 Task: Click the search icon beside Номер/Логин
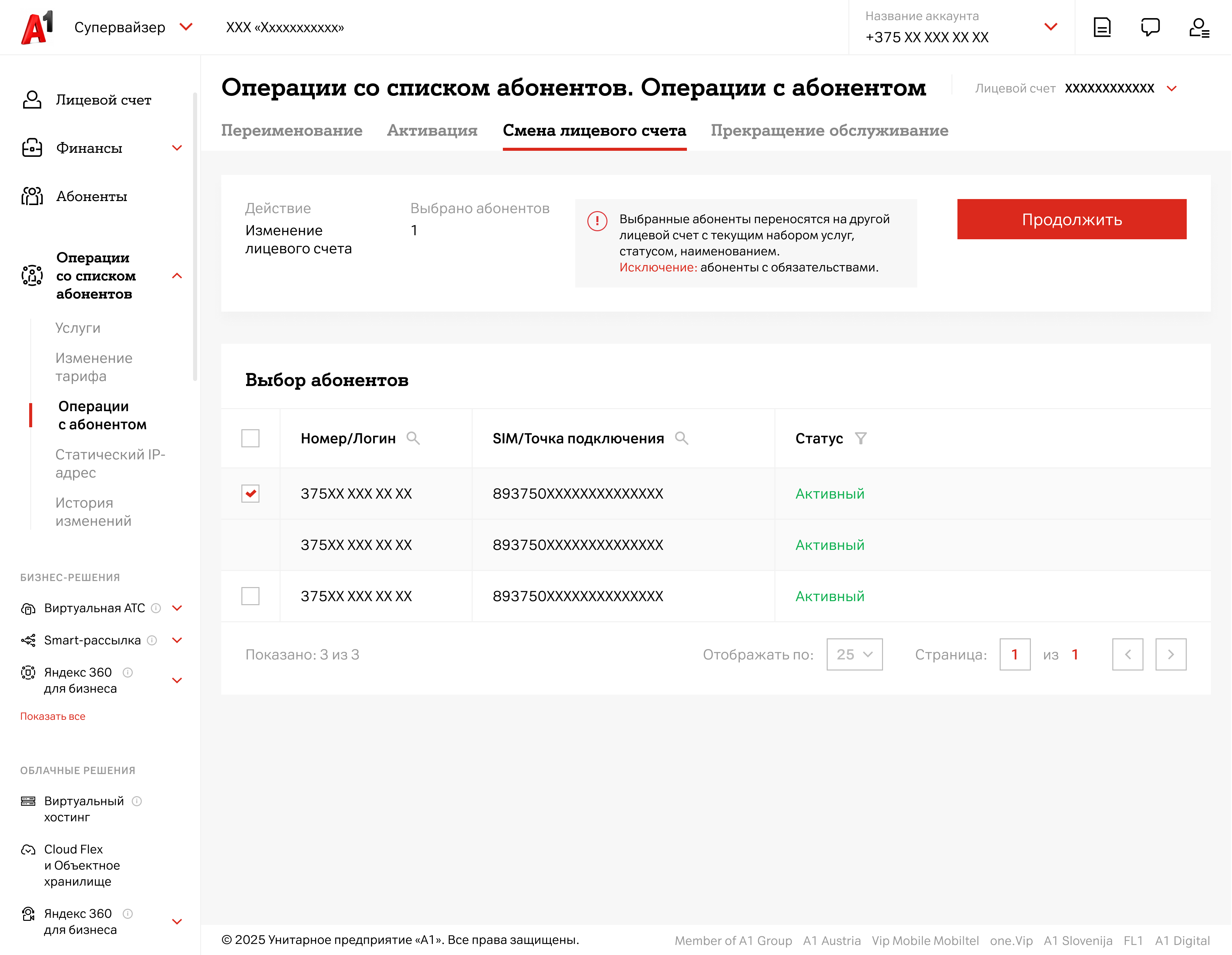tap(413, 438)
